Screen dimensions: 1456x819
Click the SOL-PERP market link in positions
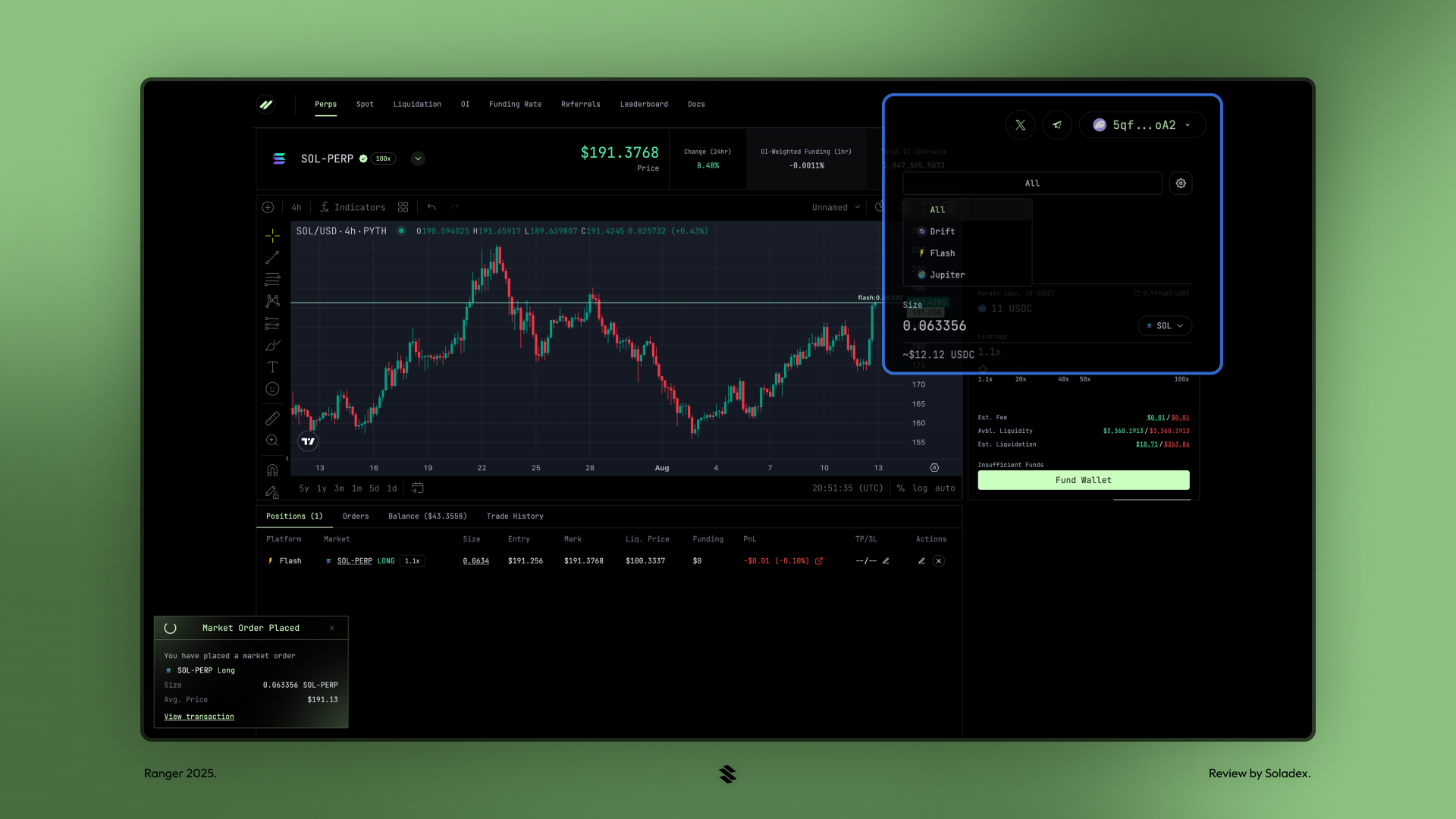(354, 561)
